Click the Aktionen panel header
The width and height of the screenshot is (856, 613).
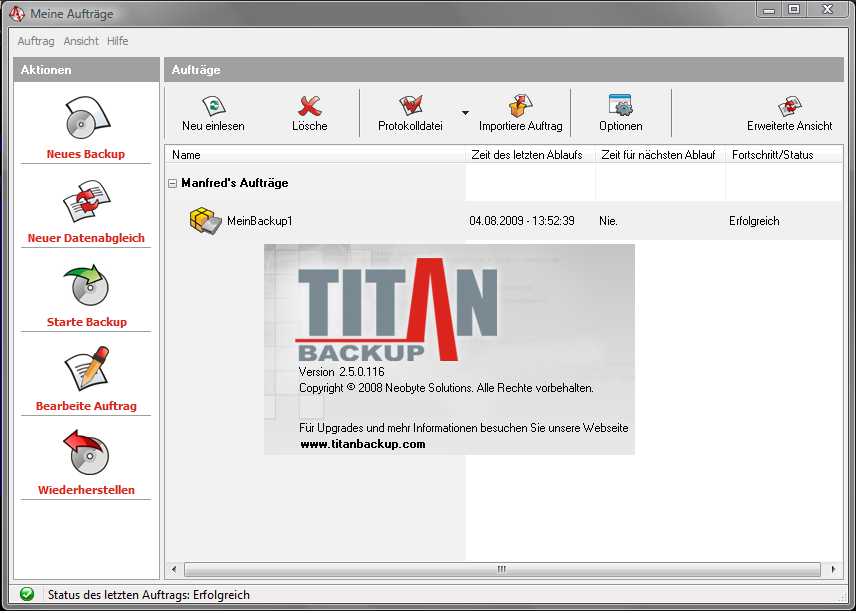pos(86,70)
